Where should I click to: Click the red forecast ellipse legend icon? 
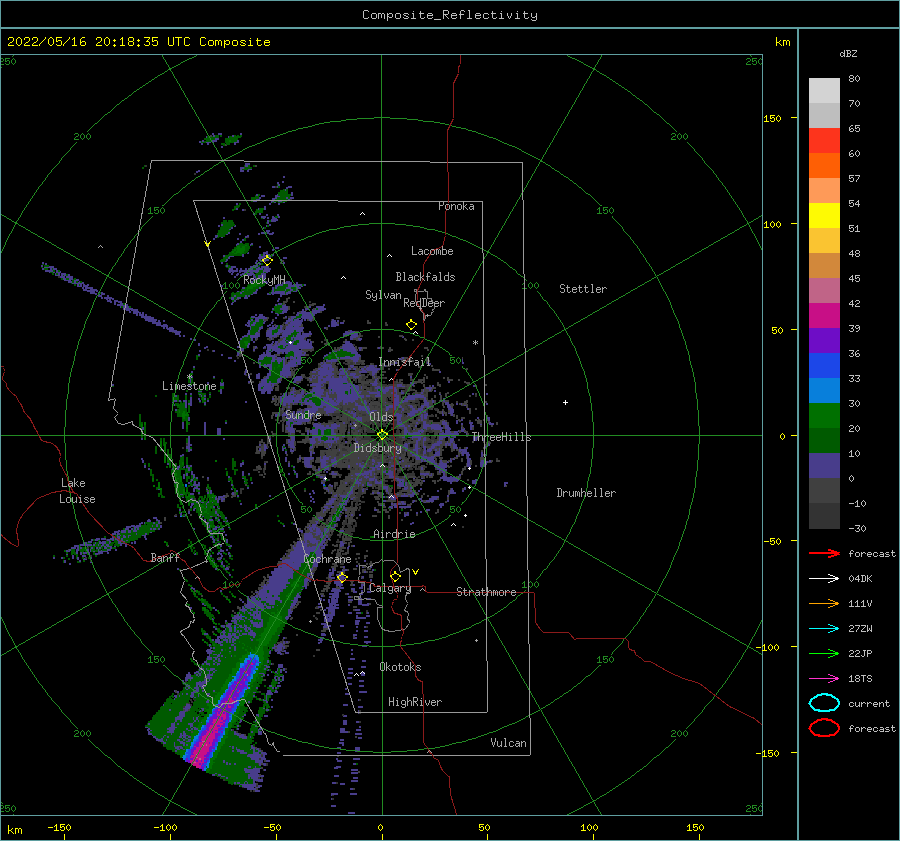click(x=824, y=728)
